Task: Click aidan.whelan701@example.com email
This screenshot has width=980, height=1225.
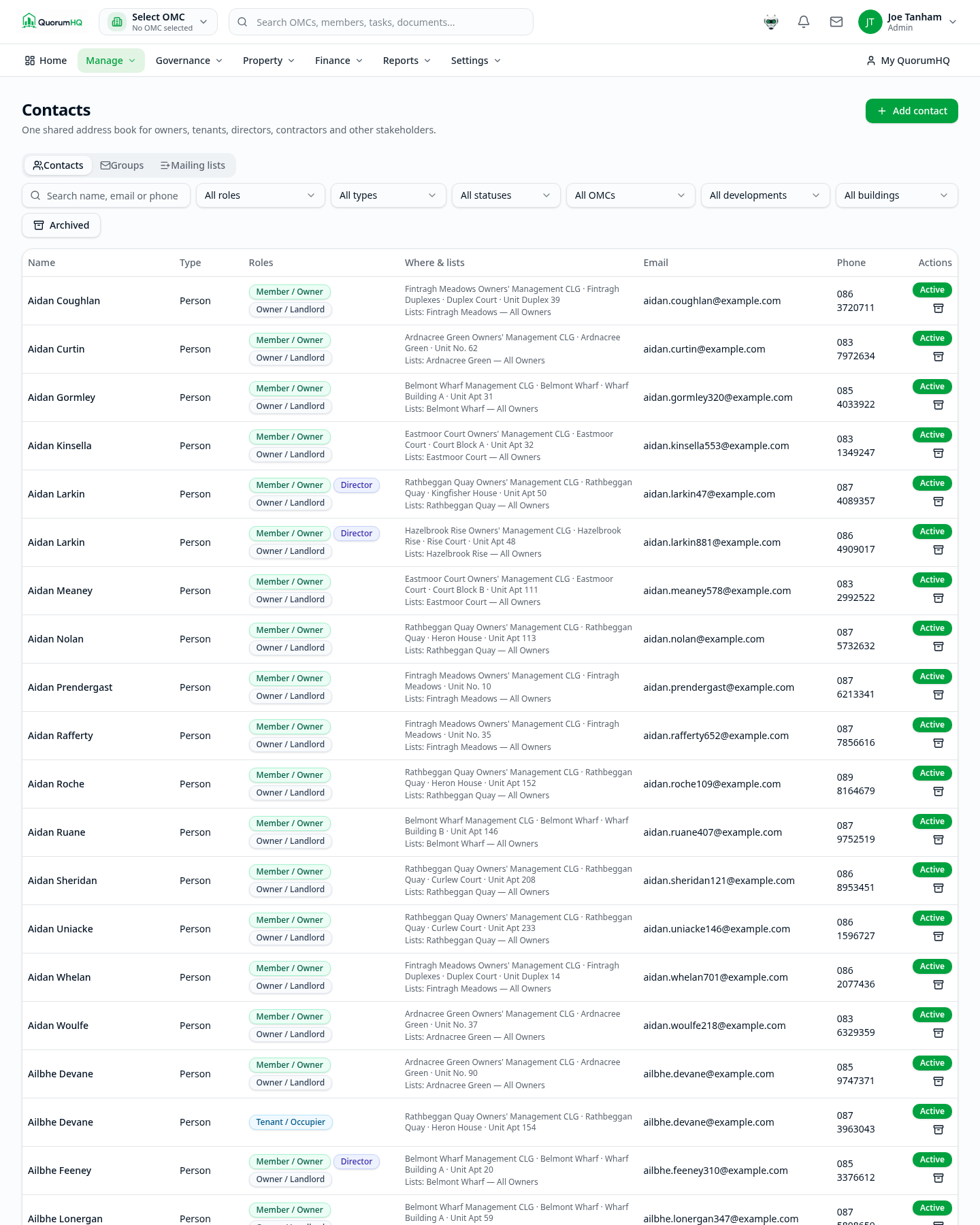Action: [715, 977]
